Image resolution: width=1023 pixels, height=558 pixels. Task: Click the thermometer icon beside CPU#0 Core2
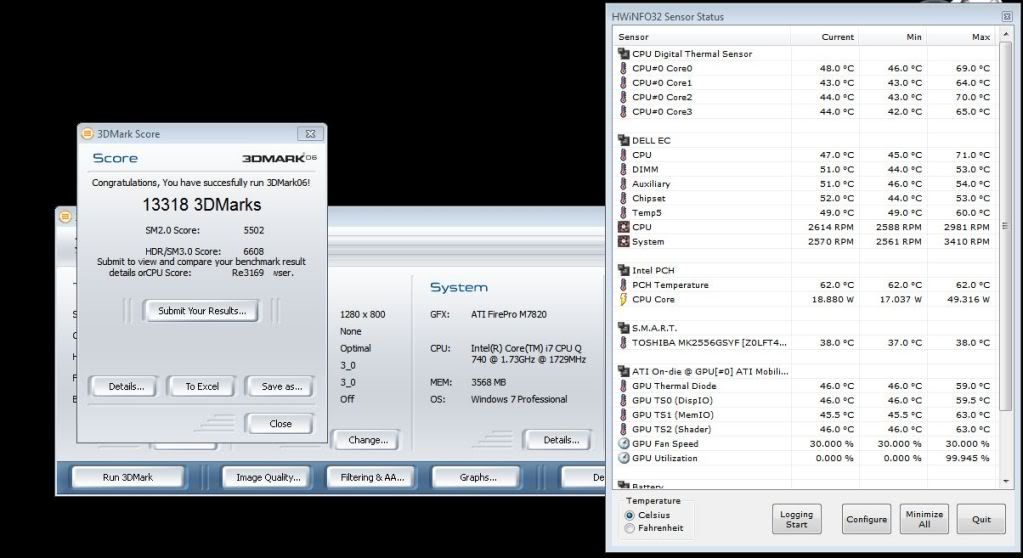tap(623, 97)
